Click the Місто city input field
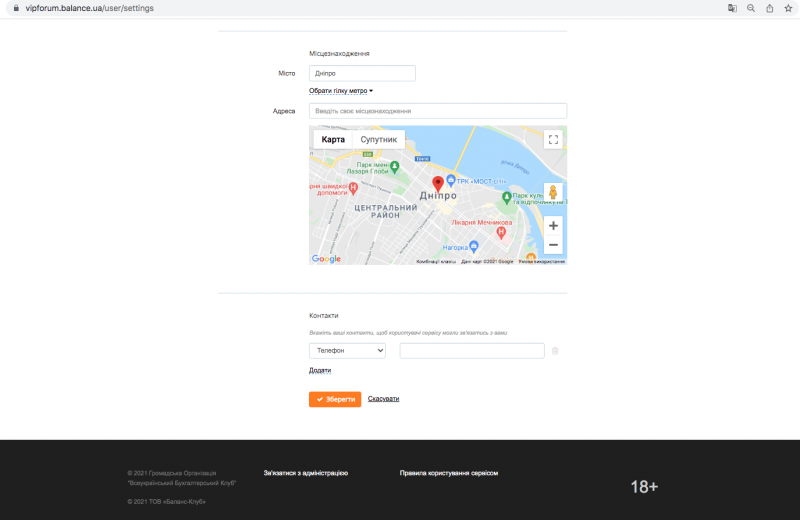This screenshot has height=520, width=800. point(362,73)
